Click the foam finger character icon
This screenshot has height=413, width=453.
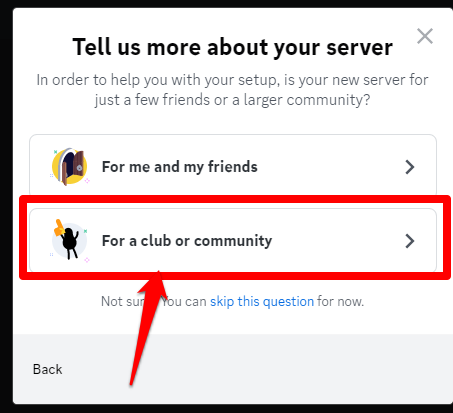point(69,240)
